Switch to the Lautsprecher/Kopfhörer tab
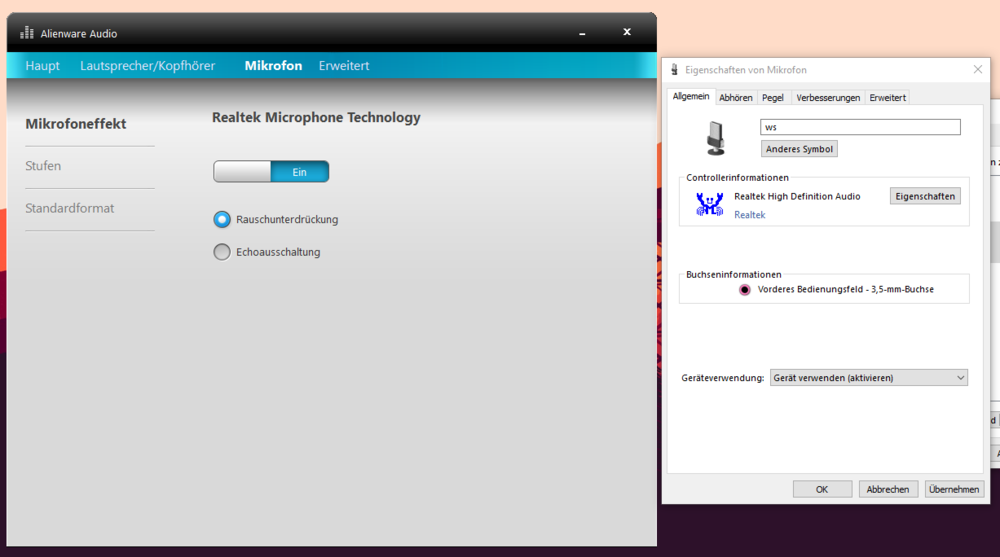 pos(147,66)
